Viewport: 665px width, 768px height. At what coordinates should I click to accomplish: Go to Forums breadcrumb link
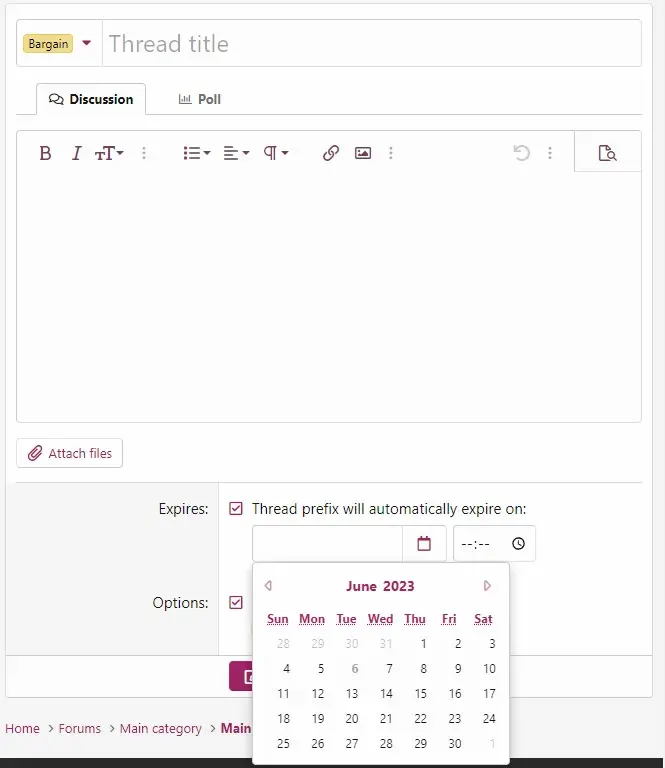click(x=80, y=729)
